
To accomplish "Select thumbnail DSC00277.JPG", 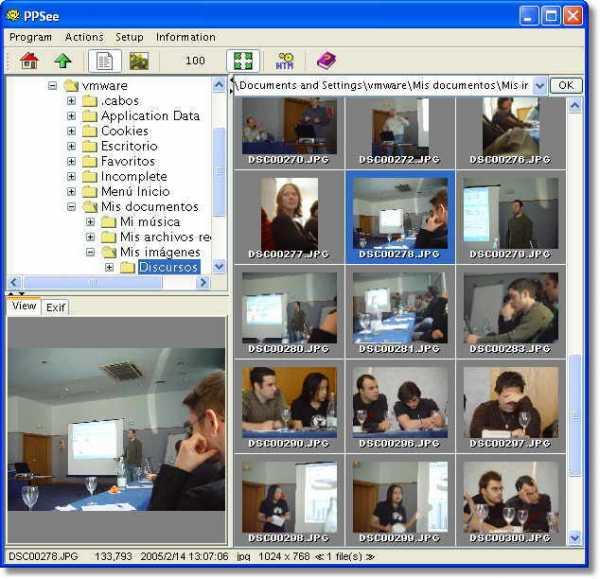I will tap(289, 217).
